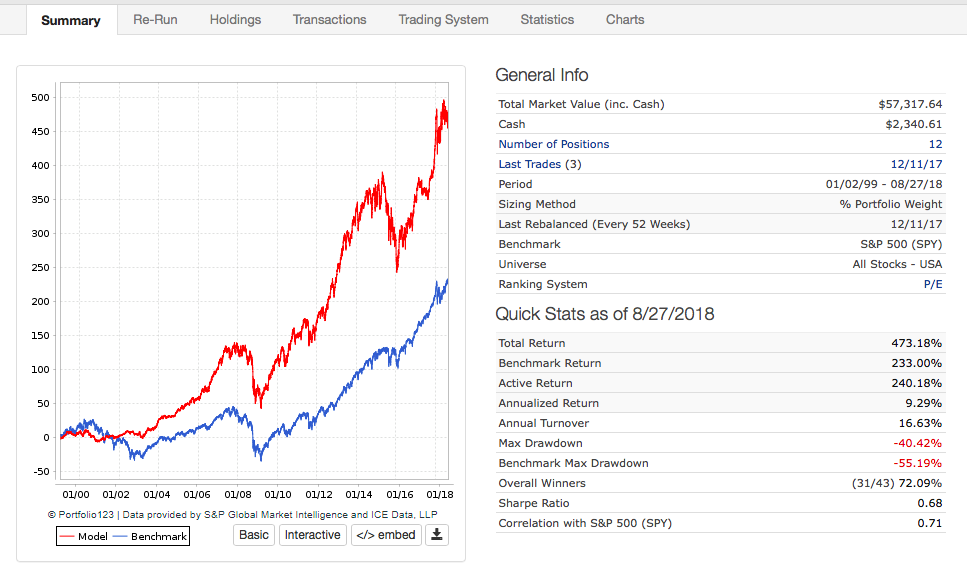Click the Total Return value 473.18%
Screen dimensions: 967x569
(x=916, y=343)
